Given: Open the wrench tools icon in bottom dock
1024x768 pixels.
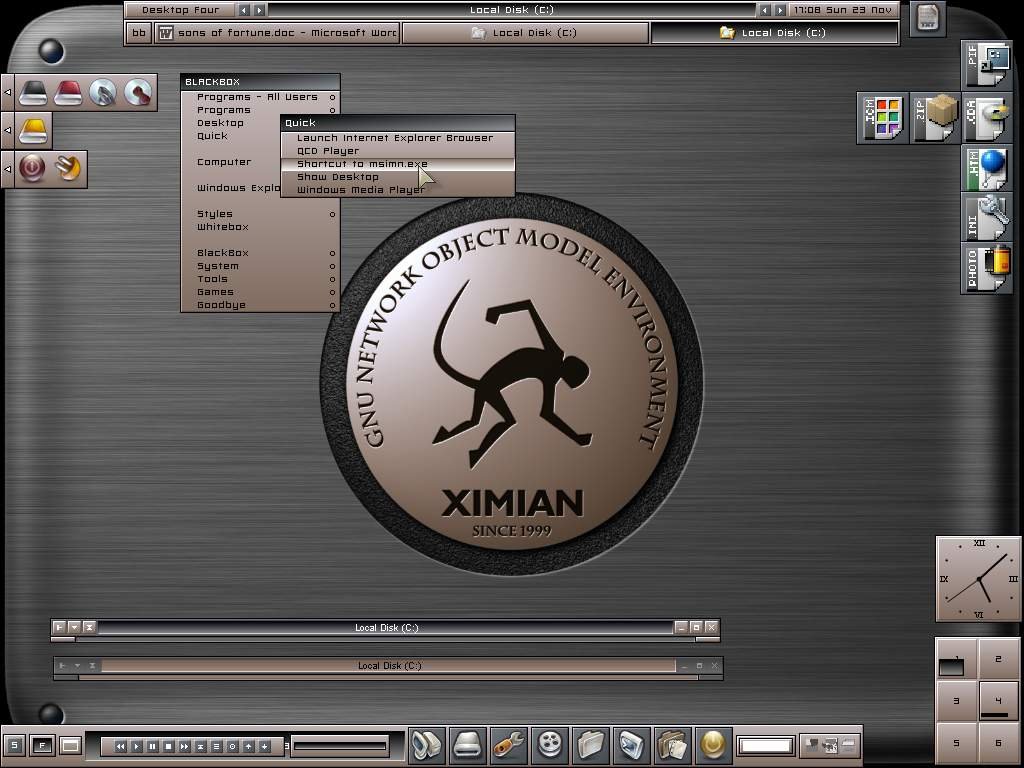Looking at the screenshot, I should (509, 744).
